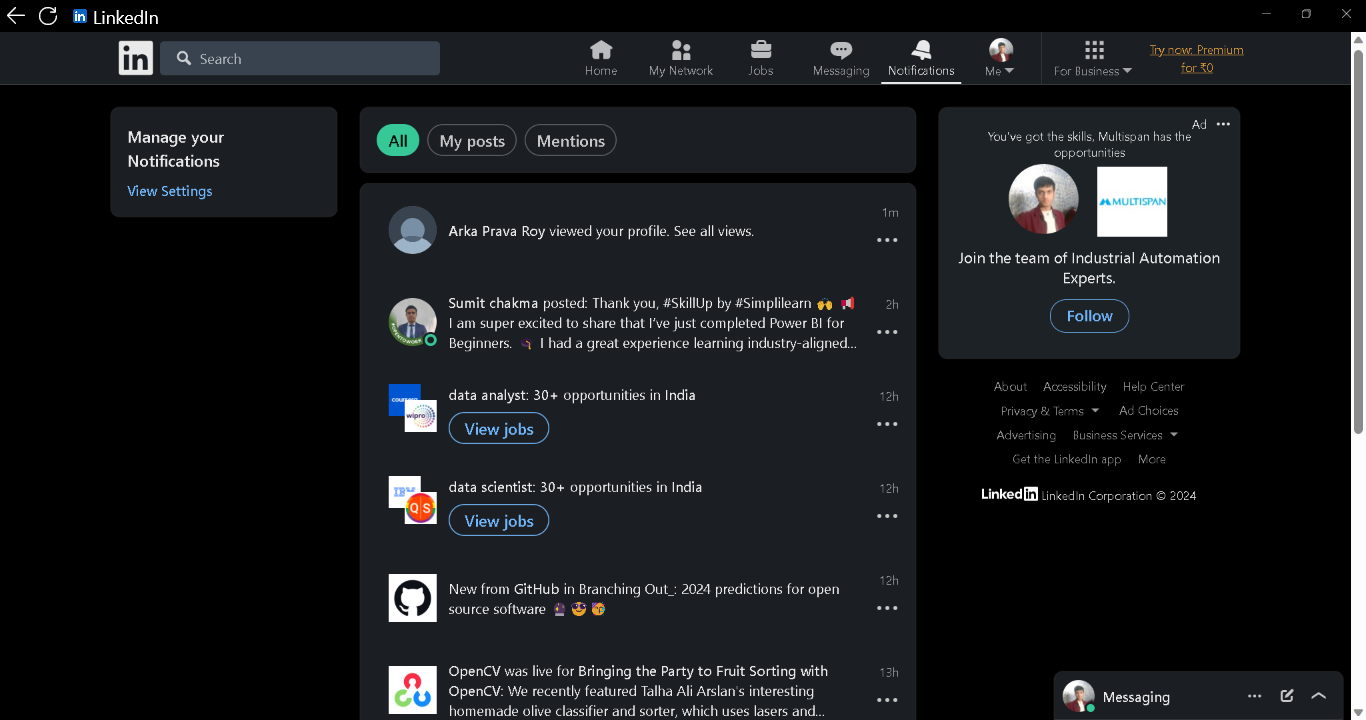This screenshot has height=720, width=1366.
Task: Click Arka Prava Roy's profile avatar
Action: pos(413,230)
